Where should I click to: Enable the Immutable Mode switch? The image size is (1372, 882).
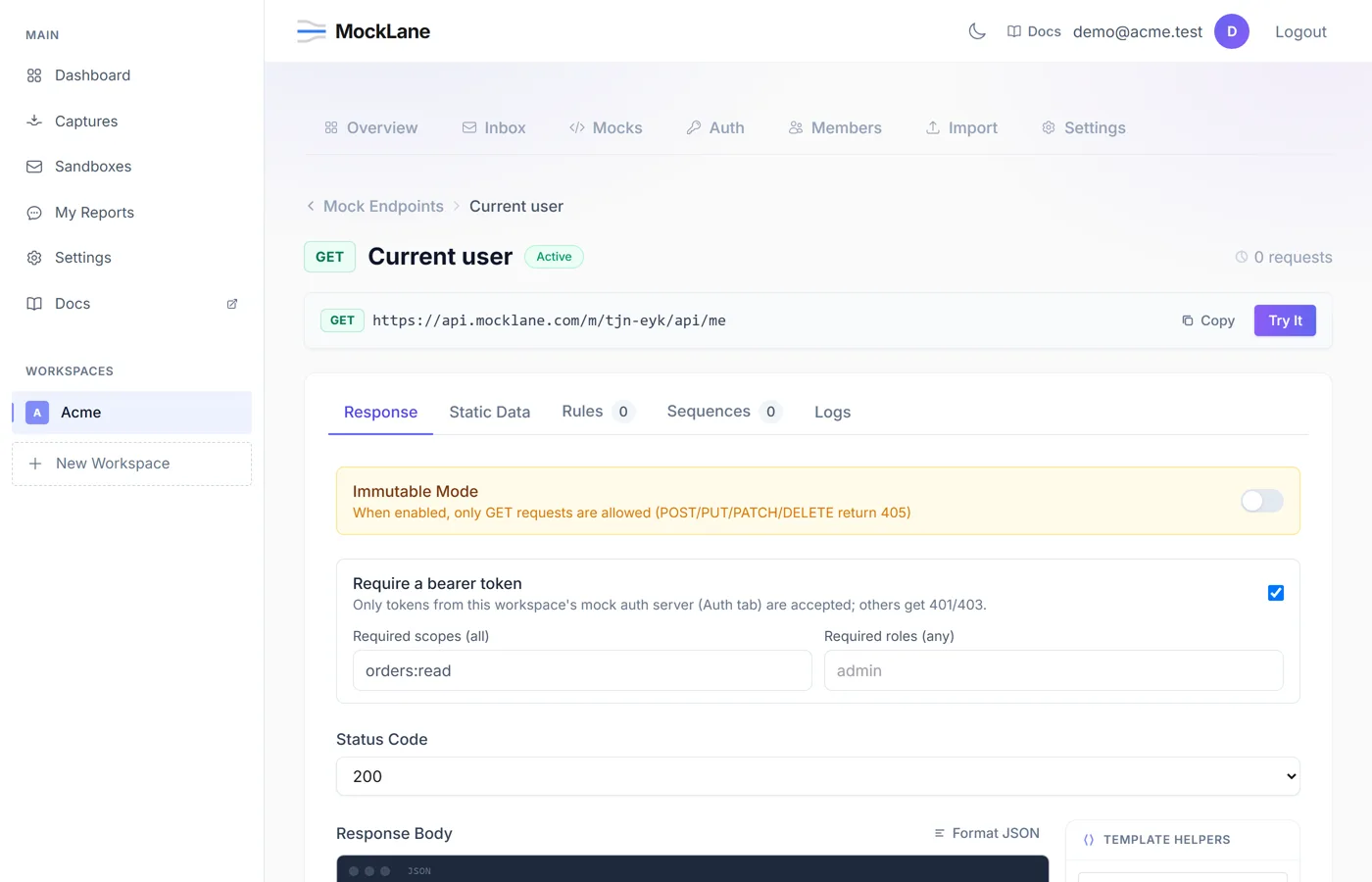coord(1262,501)
